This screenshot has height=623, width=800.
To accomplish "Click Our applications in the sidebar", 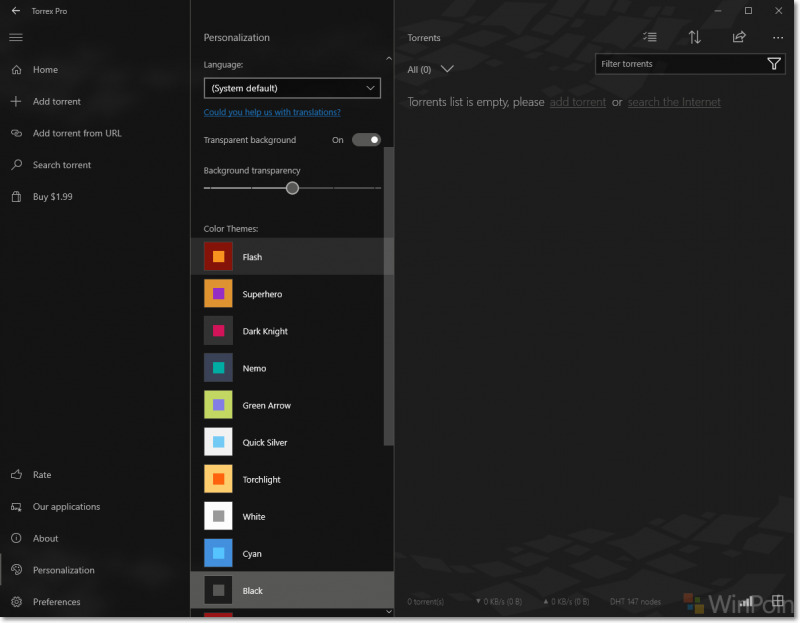I will pyautogui.click(x=66, y=507).
